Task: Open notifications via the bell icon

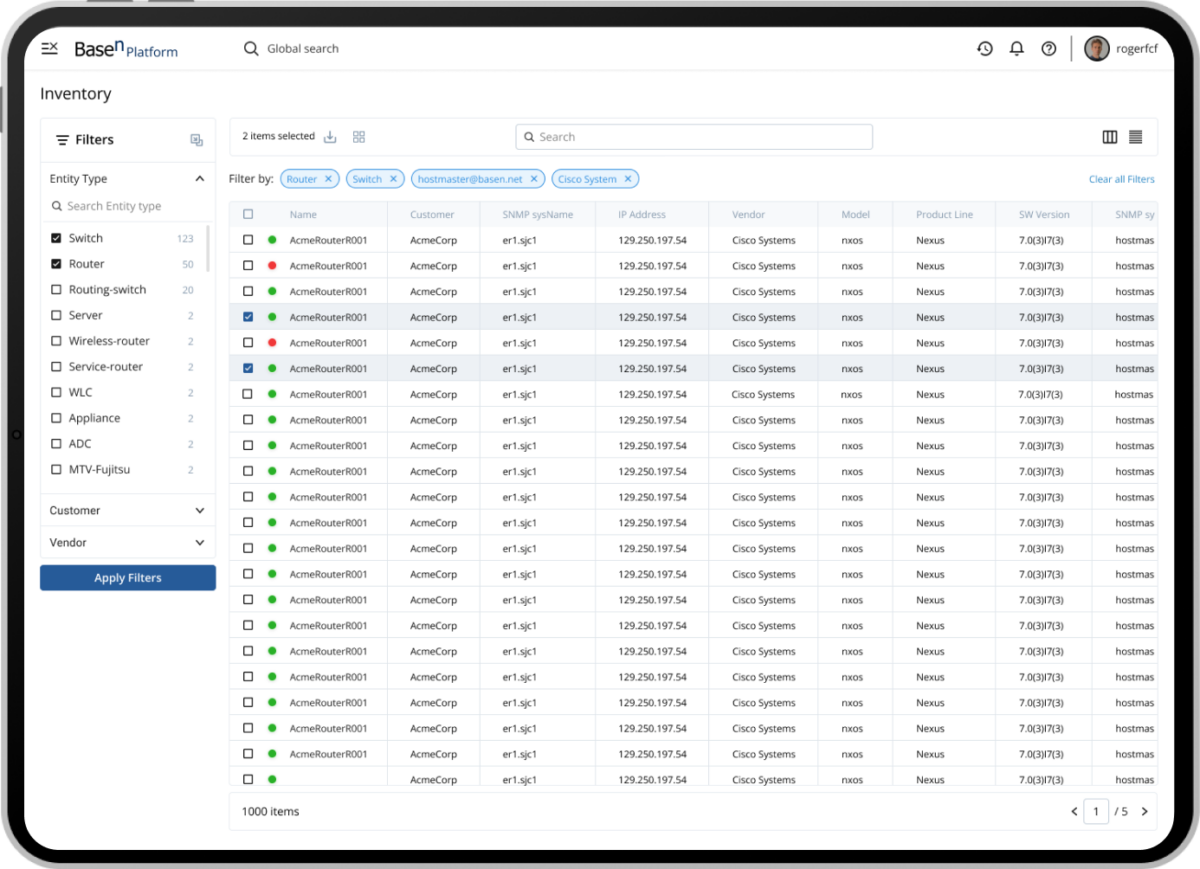Action: (1017, 48)
